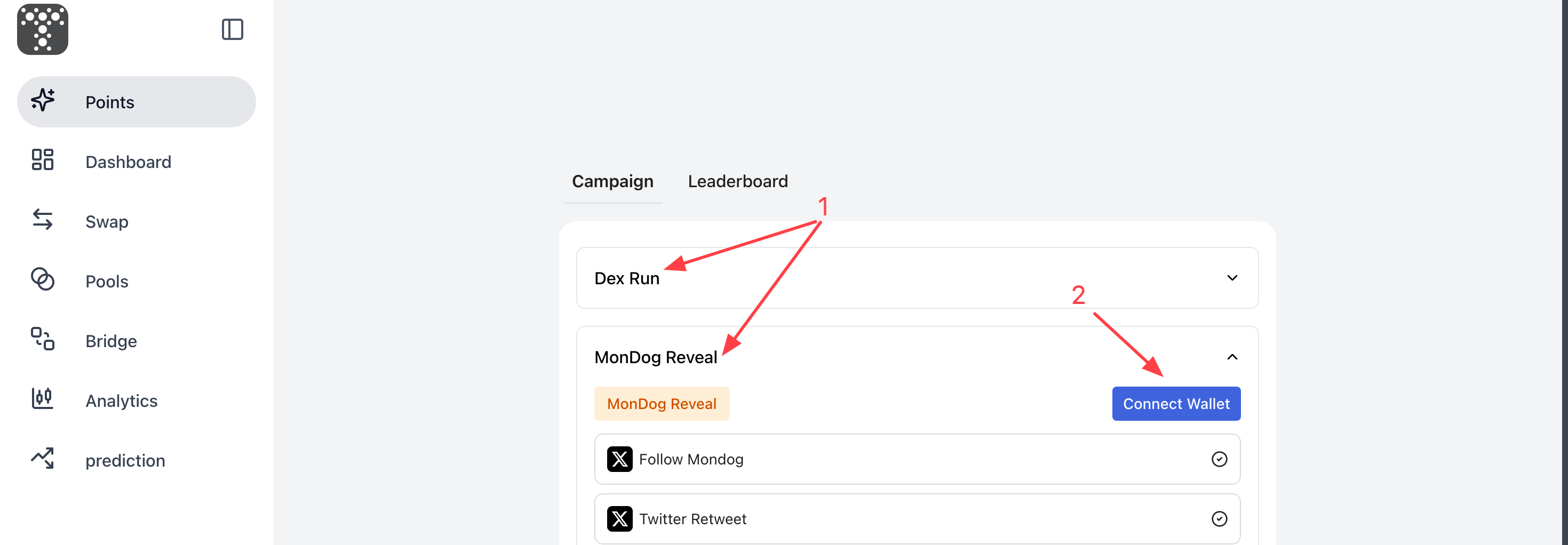1568x545 pixels.
Task: Click the Points sparkle icon
Action: pyautogui.click(x=43, y=100)
